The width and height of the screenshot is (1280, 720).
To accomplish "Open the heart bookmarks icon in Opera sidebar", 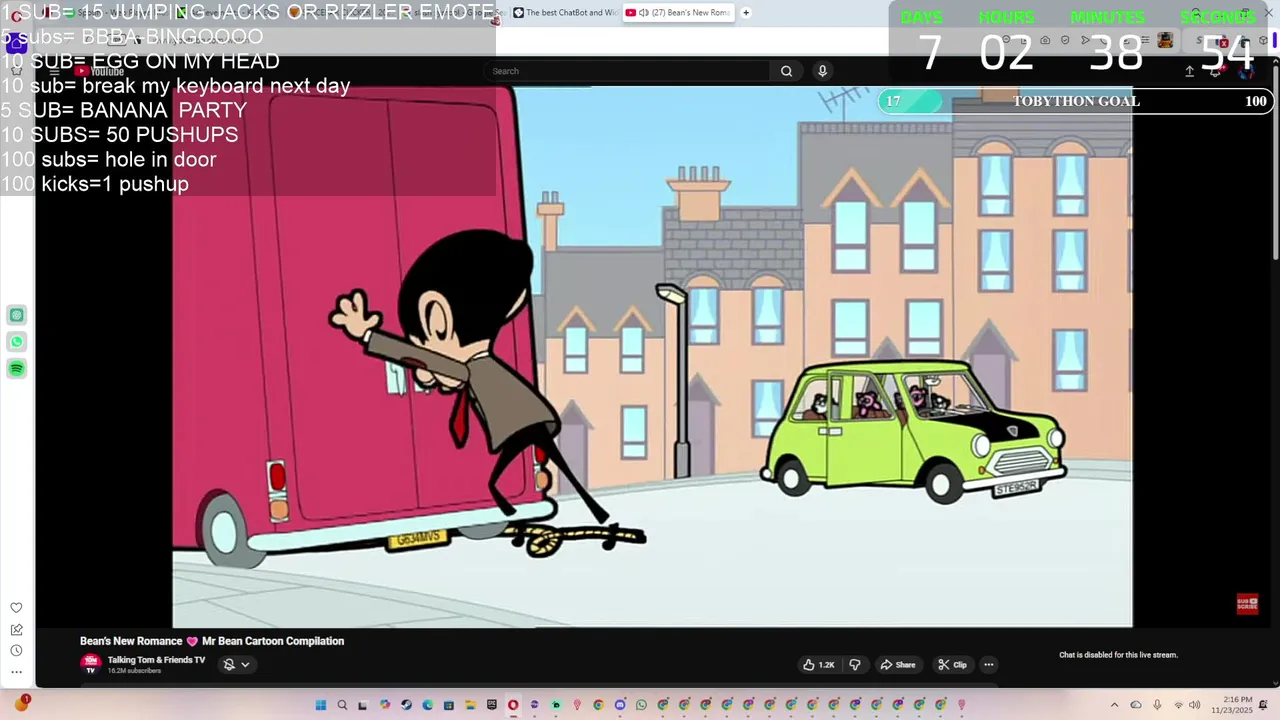I will [16, 608].
